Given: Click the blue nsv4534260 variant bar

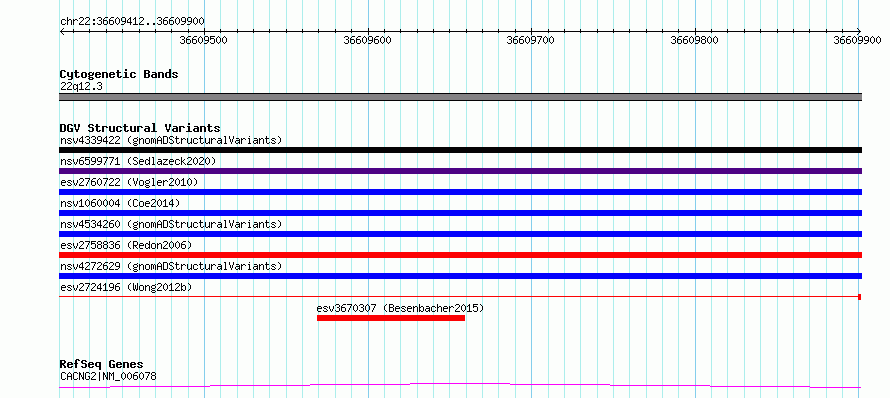Looking at the screenshot, I should [x=460, y=234].
